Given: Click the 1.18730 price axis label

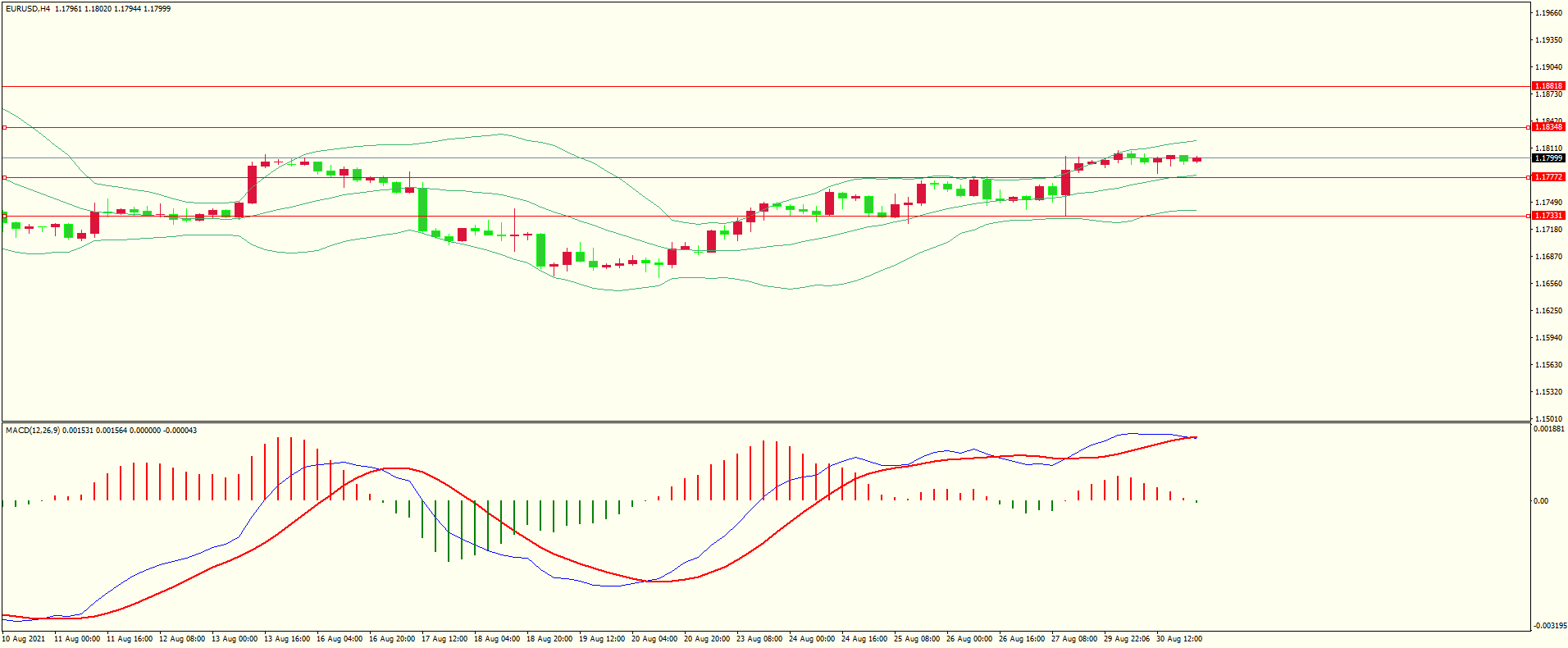Looking at the screenshot, I should click(x=1548, y=95).
